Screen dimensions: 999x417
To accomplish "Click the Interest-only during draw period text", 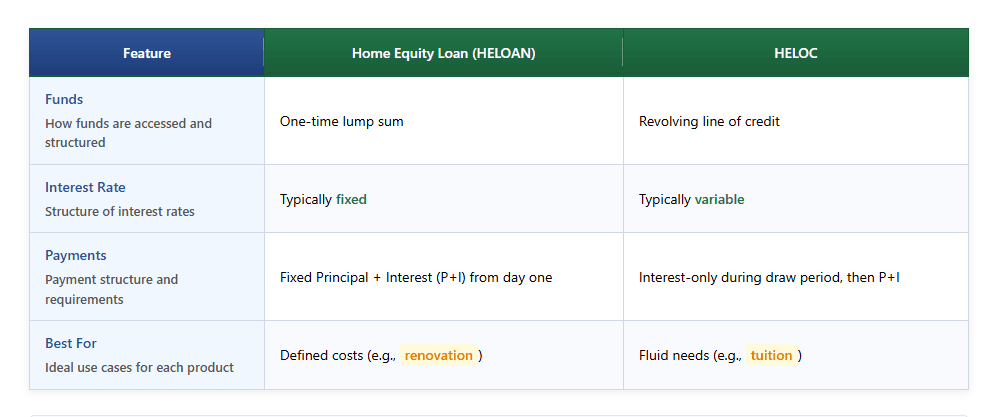I will pyautogui.click(x=769, y=278).
